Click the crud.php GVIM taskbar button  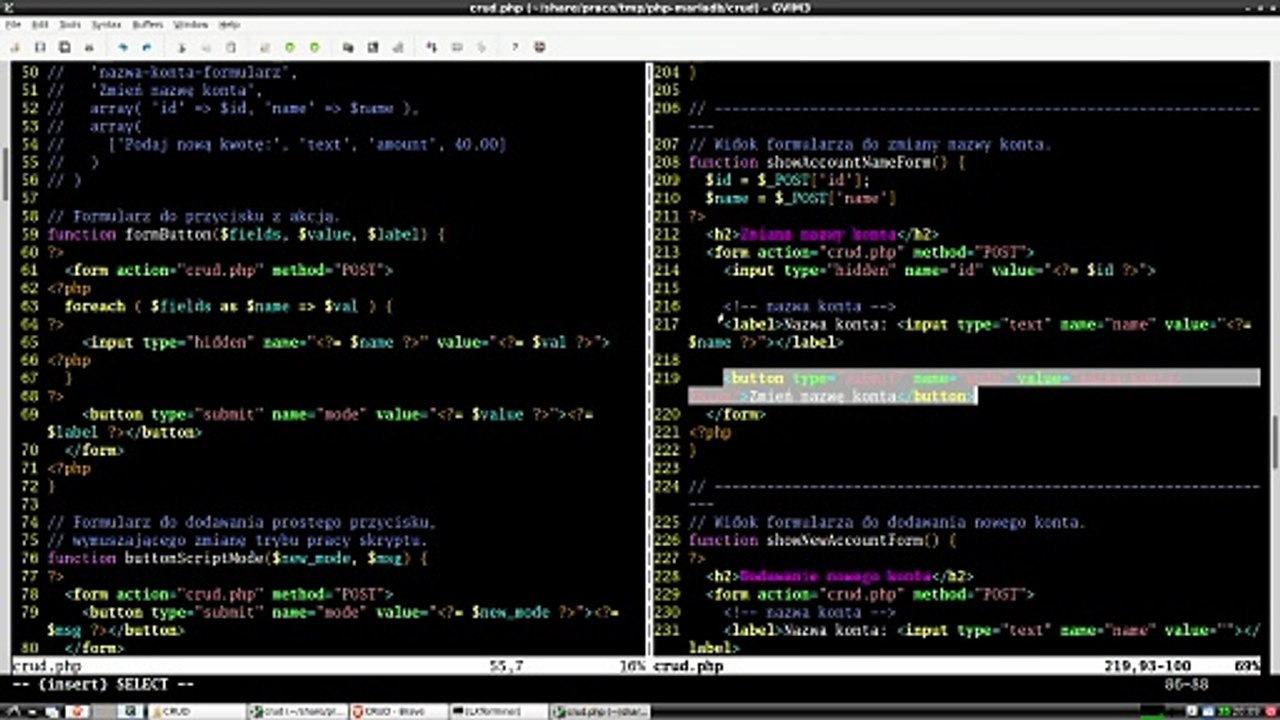click(599, 711)
